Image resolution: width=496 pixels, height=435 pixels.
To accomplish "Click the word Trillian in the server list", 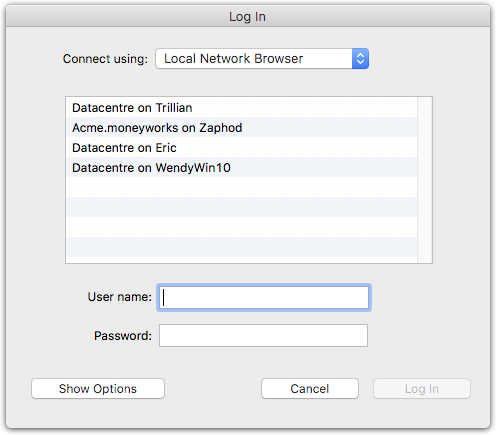I will click(174, 108).
